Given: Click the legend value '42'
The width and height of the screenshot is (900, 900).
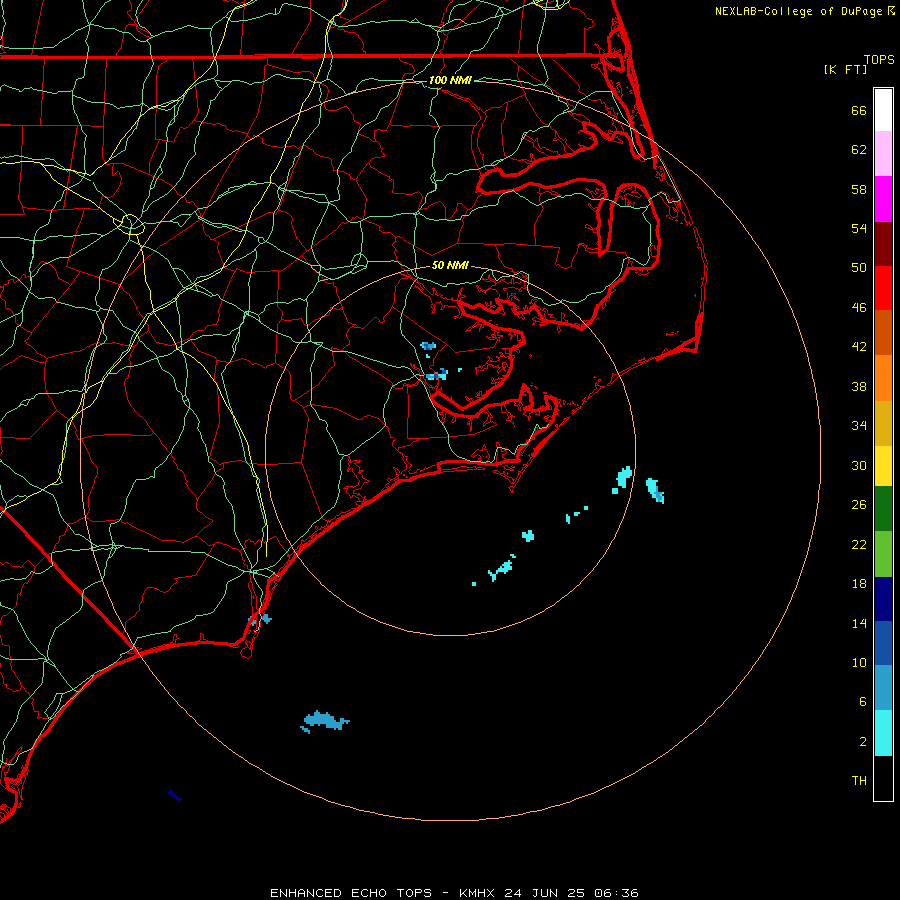Looking at the screenshot, I should pos(859,347).
